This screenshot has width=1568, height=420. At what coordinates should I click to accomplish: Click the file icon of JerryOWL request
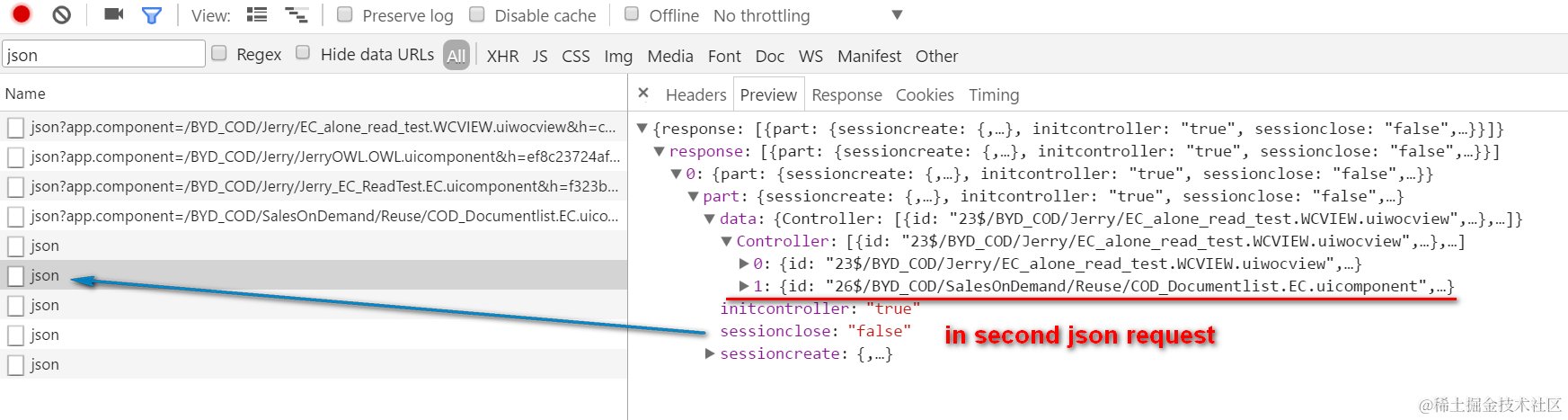tap(15, 157)
